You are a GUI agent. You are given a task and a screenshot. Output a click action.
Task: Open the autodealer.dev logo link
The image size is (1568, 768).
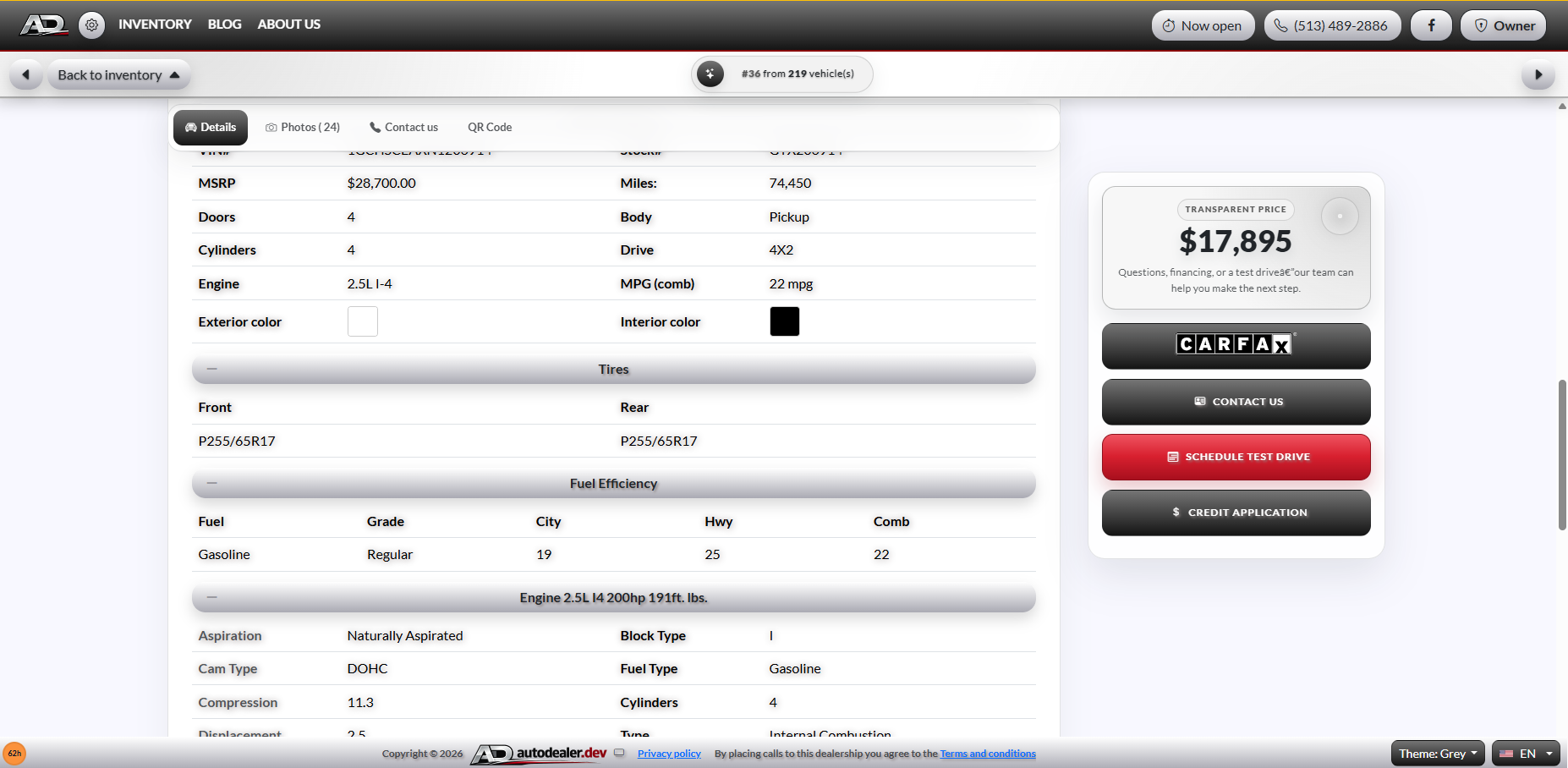coord(539,754)
